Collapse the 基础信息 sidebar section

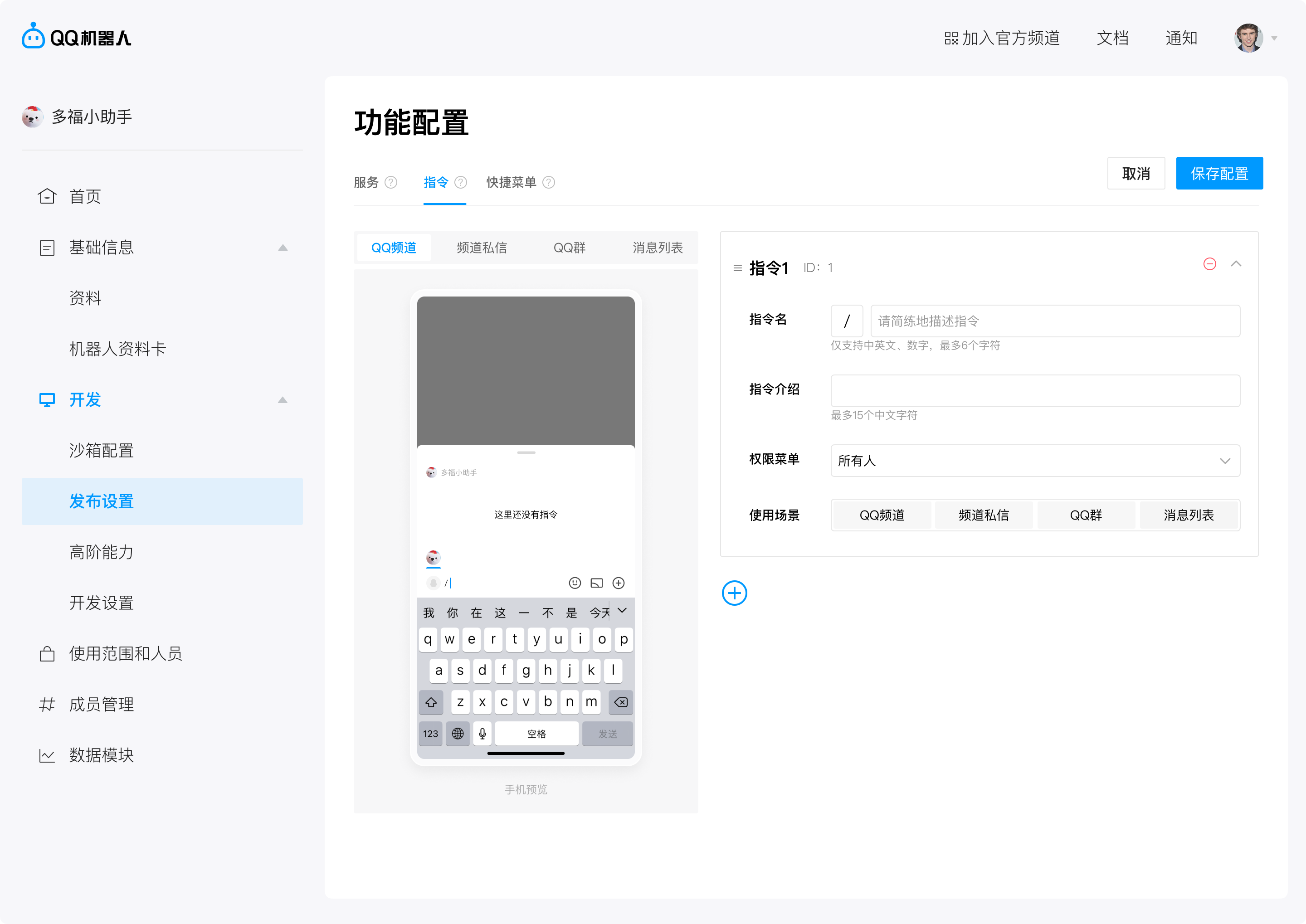283,248
